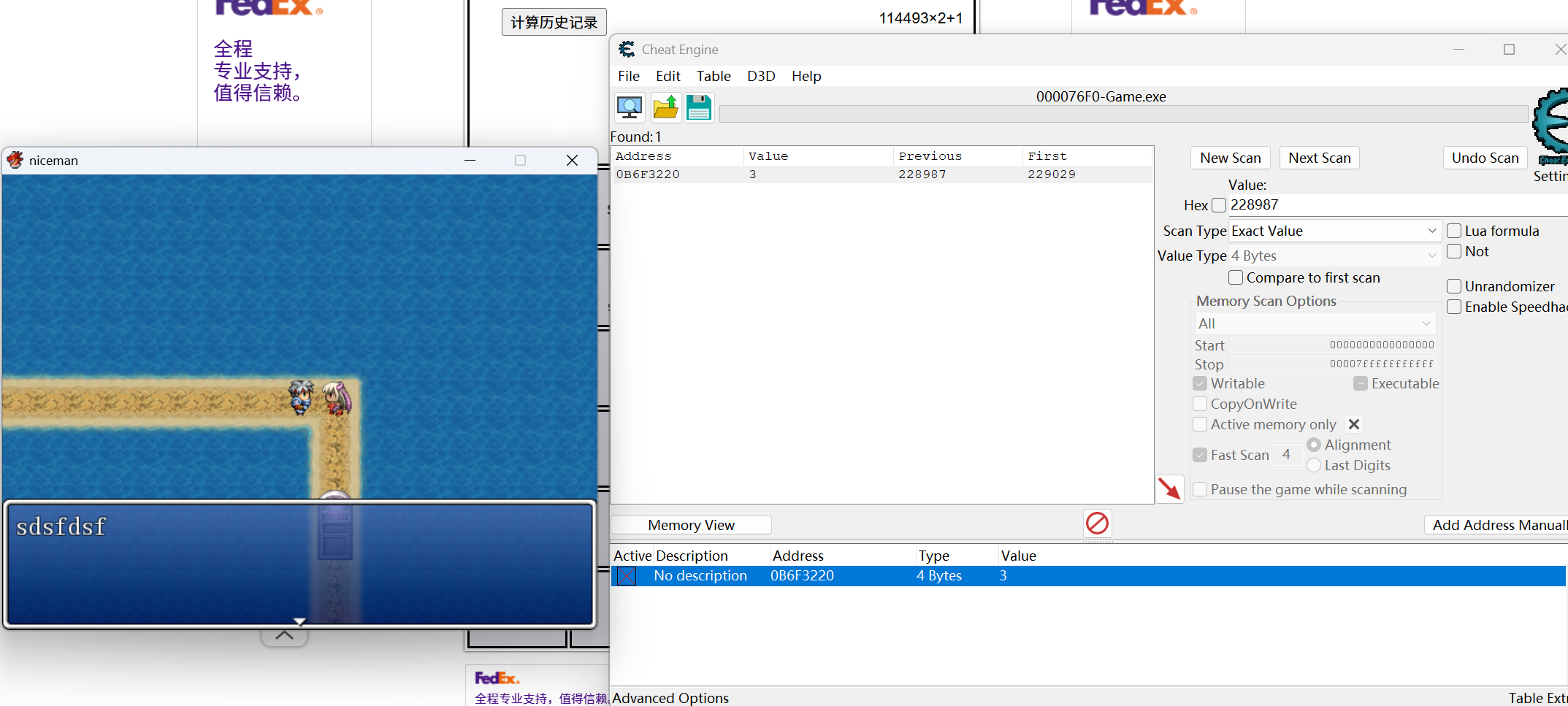
Task: Toggle the CopyOnWrite checkbox
Action: [x=1200, y=404]
